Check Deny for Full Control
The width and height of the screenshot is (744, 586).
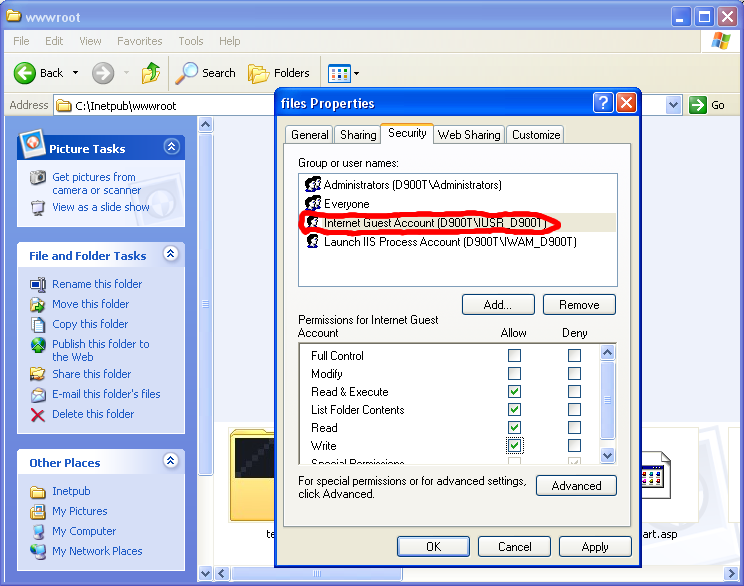(574, 355)
